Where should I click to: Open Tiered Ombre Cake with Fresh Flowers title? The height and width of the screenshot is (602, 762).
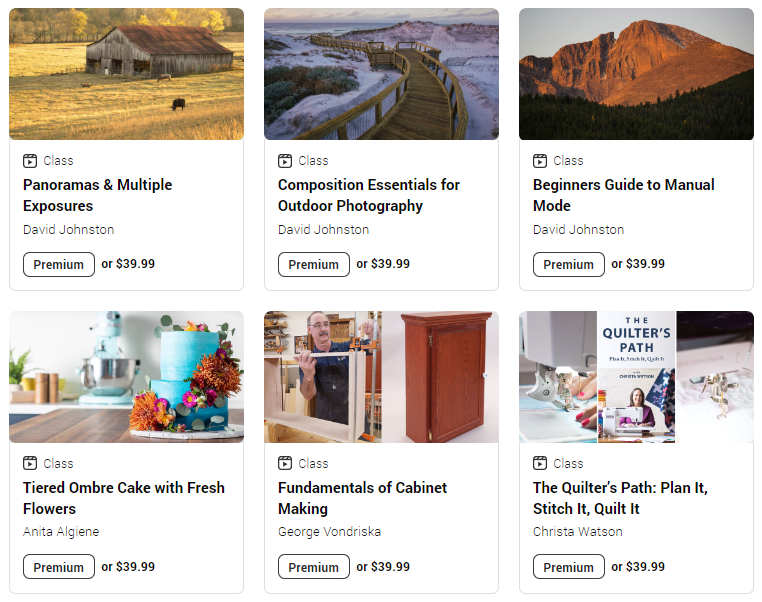pyautogui.click(x=124, y=498)
